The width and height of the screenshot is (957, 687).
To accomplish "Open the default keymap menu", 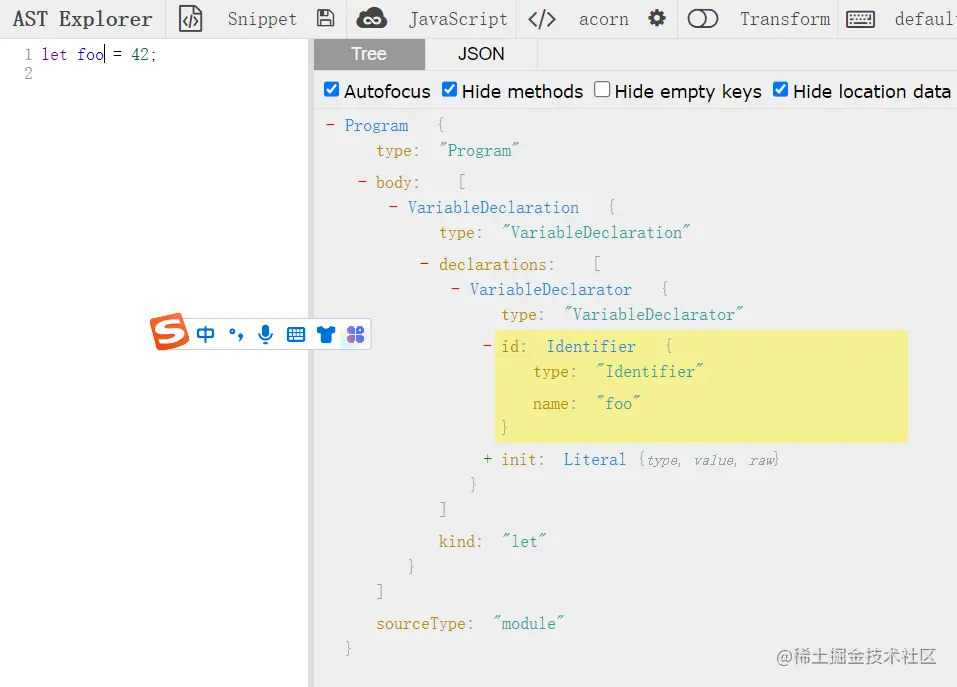I will click(925, 19).
